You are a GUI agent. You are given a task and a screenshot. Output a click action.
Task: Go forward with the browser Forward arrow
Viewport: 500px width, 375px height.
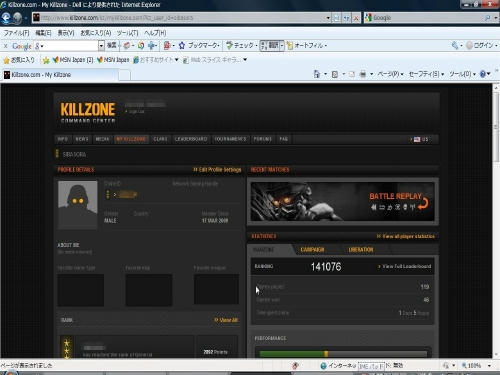pos(17,18)
